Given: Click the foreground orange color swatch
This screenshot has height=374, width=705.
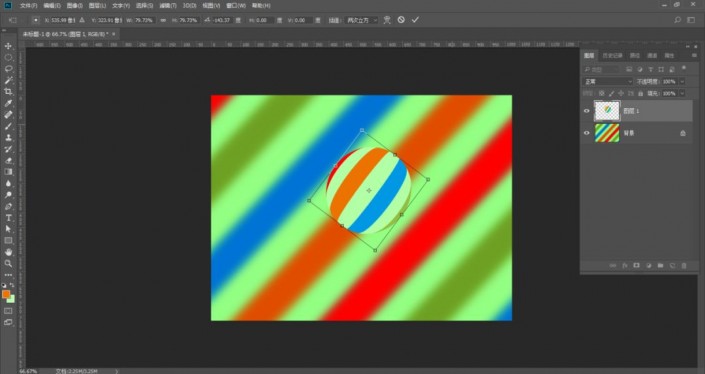Looking at the screenshot, I should click(x=6, y=294).
